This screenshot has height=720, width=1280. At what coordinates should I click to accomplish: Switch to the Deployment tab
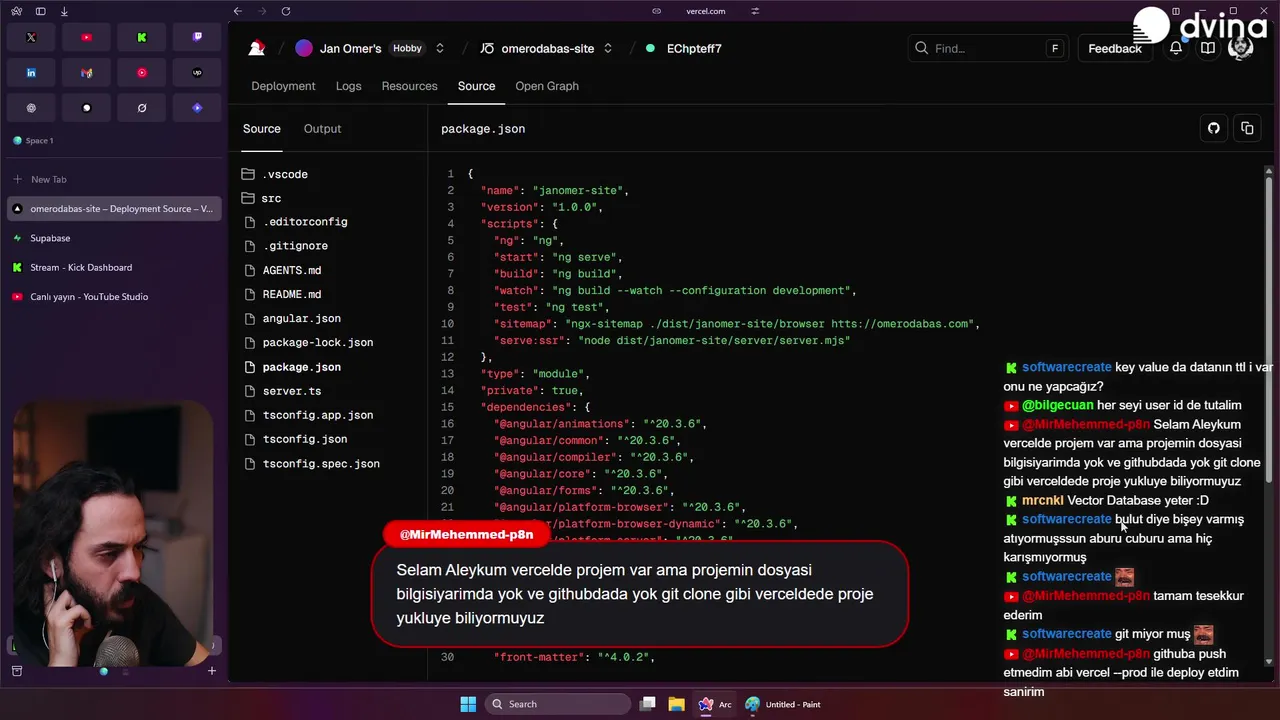pyautogui.click(x=283, y=86)
